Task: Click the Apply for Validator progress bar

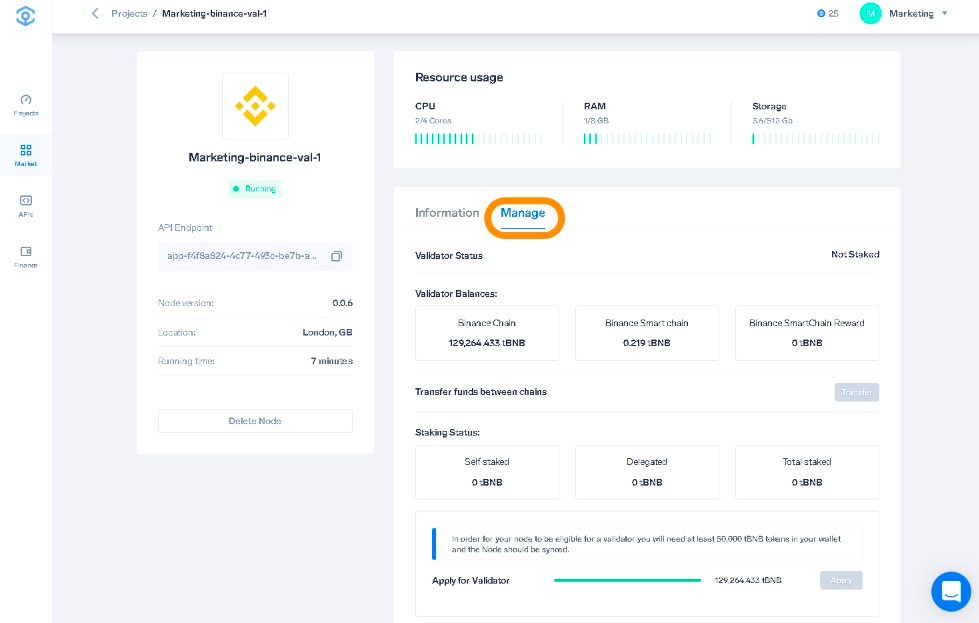Action: pos(627,581)
